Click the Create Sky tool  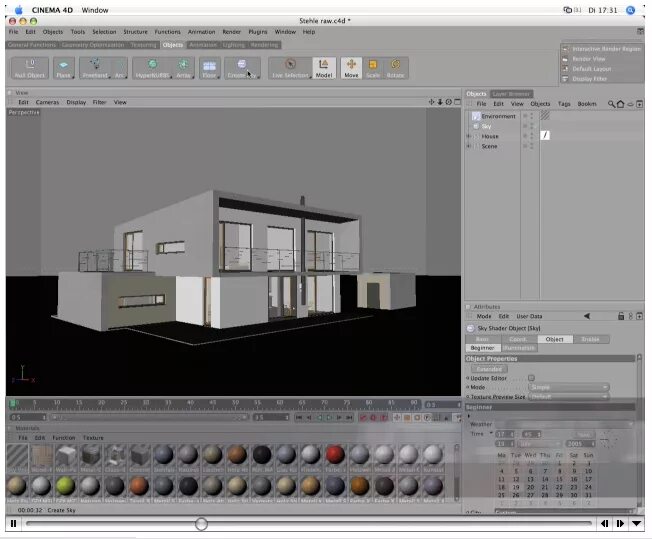click(242, 68)
